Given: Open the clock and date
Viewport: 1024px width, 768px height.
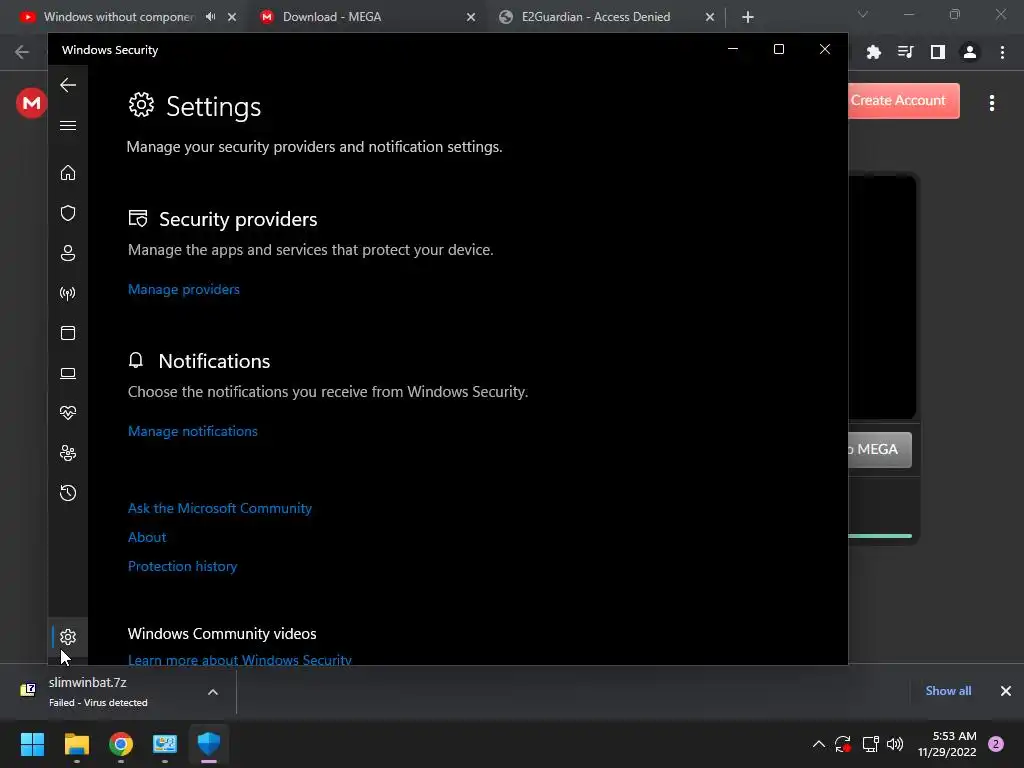Looking at the screenshot, I should [947, 744].
